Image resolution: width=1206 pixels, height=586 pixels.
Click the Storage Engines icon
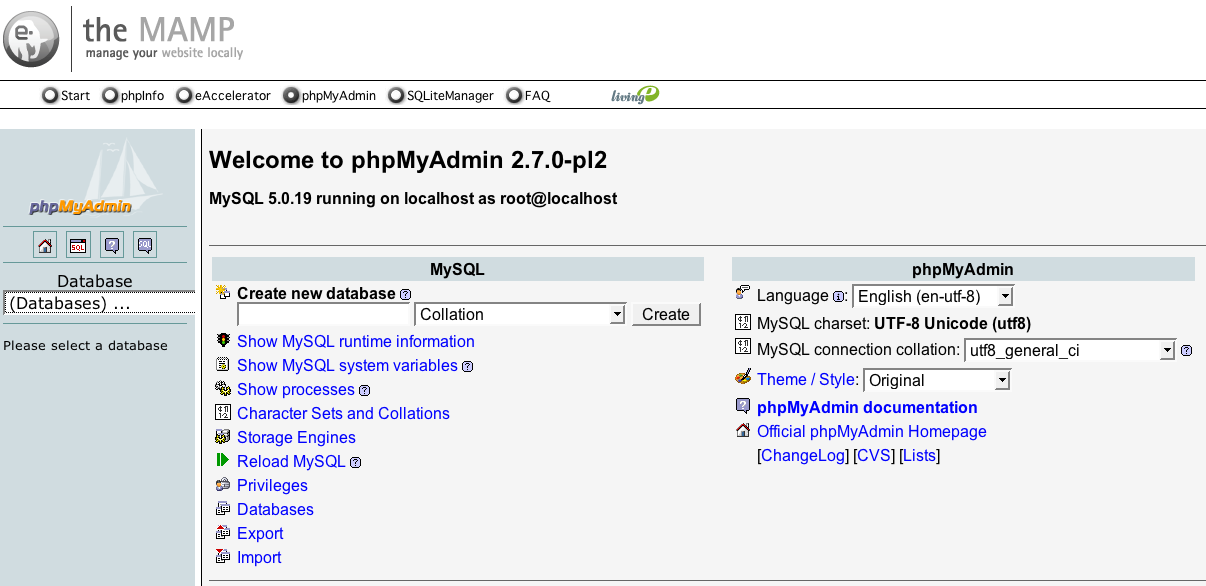click(223, 437)
